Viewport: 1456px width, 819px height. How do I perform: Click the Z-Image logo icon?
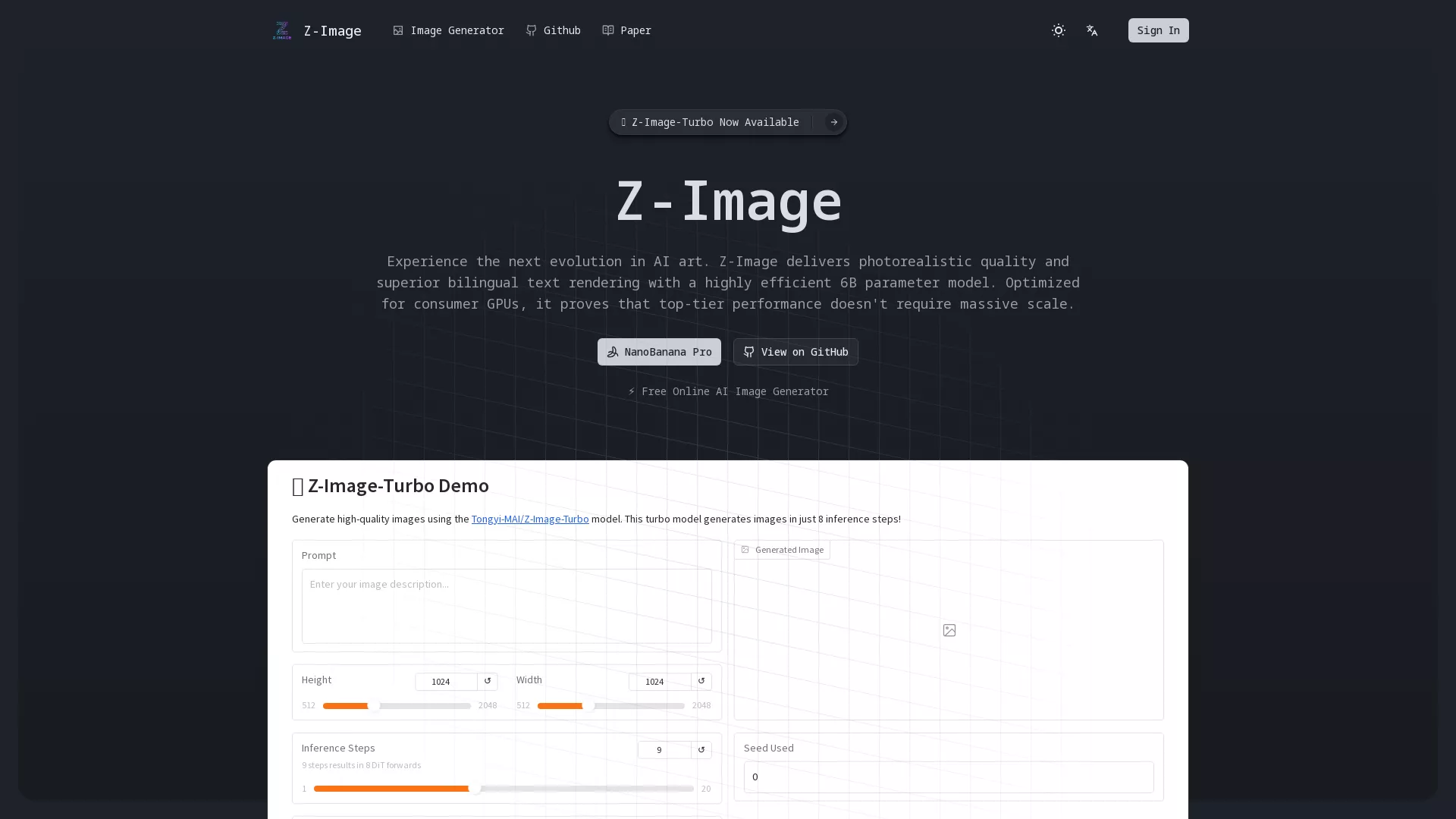tap(282, 30)
